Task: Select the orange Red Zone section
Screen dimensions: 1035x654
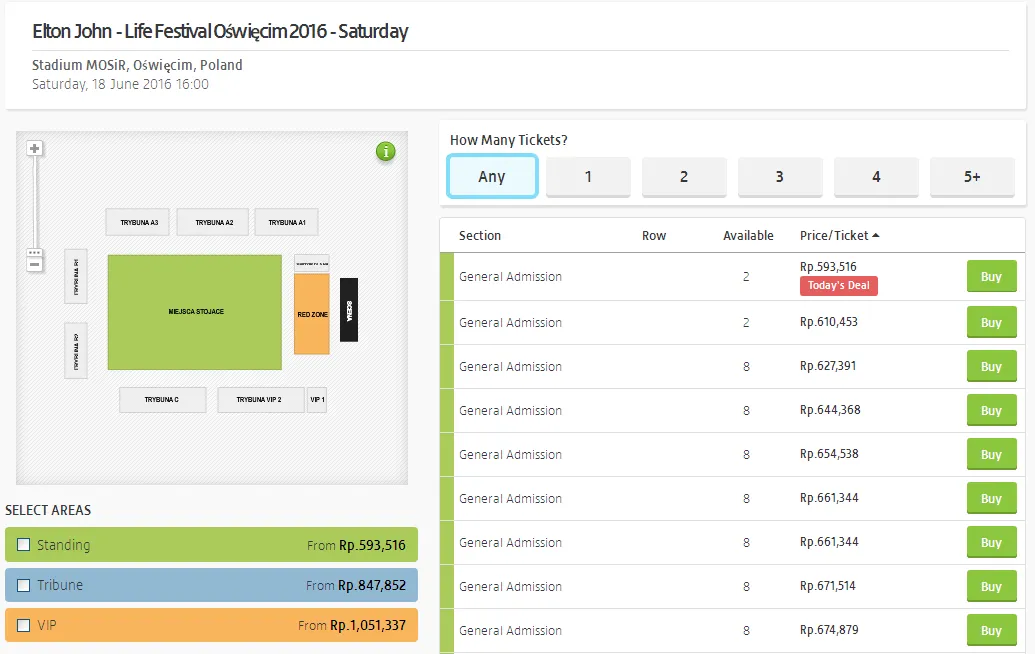Action: 312,314
